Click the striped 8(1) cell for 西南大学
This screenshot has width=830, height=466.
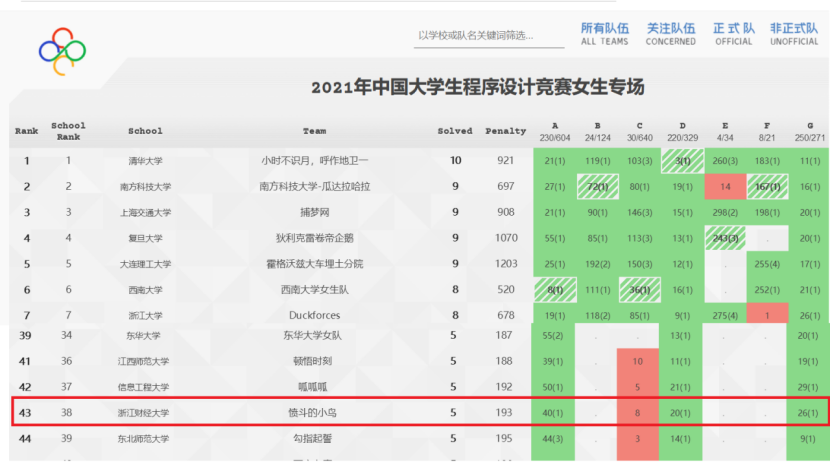553,289
